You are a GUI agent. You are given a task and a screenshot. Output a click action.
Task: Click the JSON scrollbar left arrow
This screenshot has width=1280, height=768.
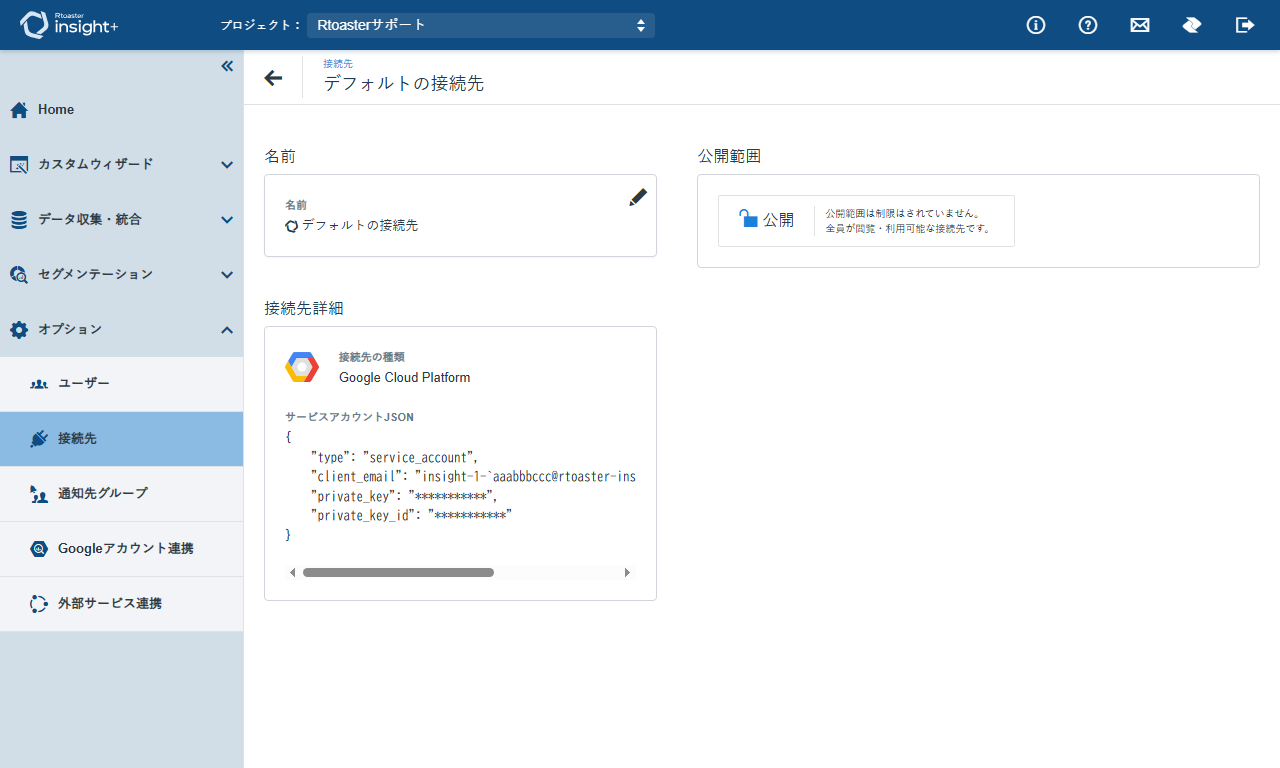tap(293, 573)
